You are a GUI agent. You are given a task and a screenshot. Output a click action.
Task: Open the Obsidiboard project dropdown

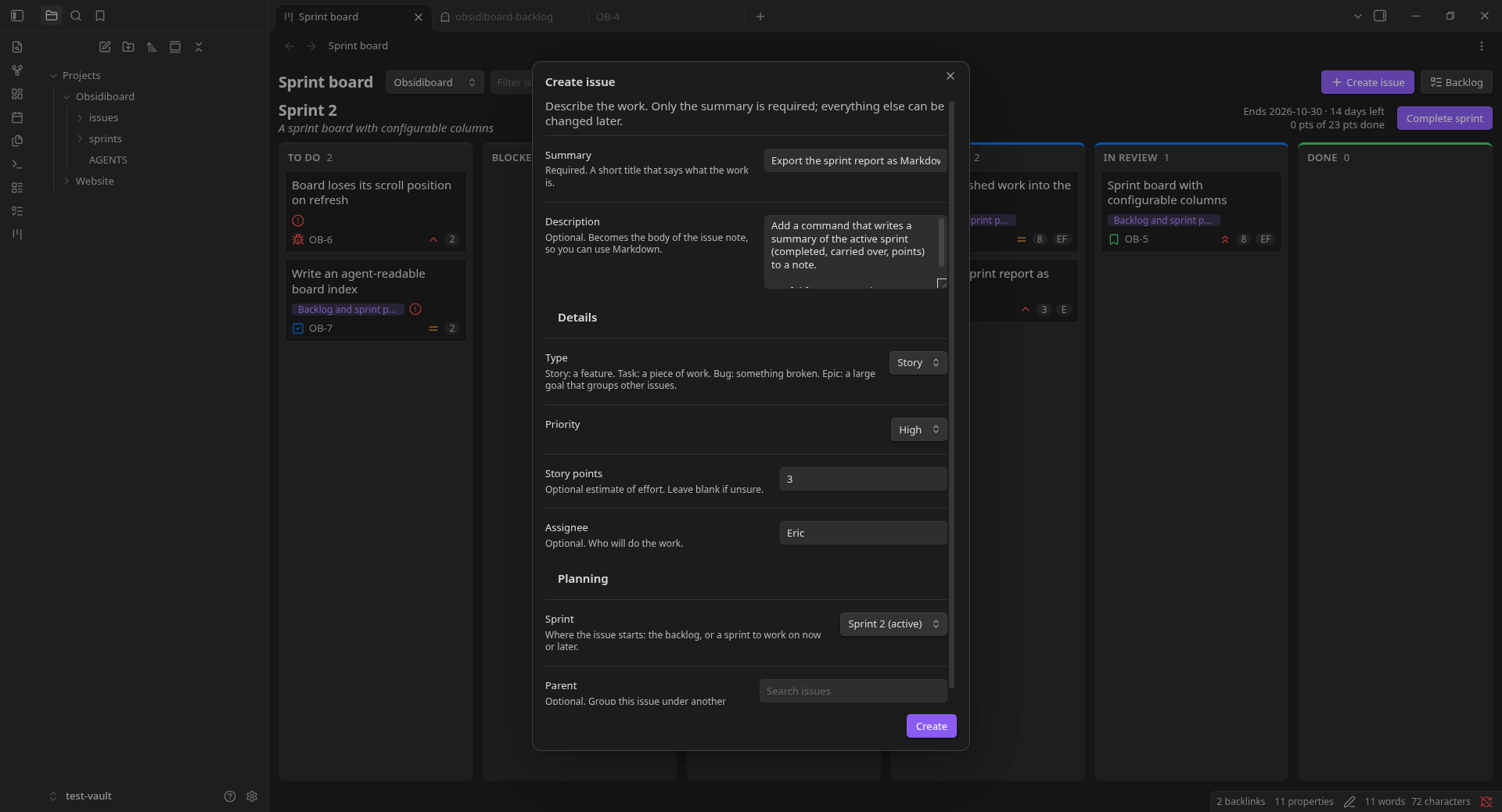[434, 82]
